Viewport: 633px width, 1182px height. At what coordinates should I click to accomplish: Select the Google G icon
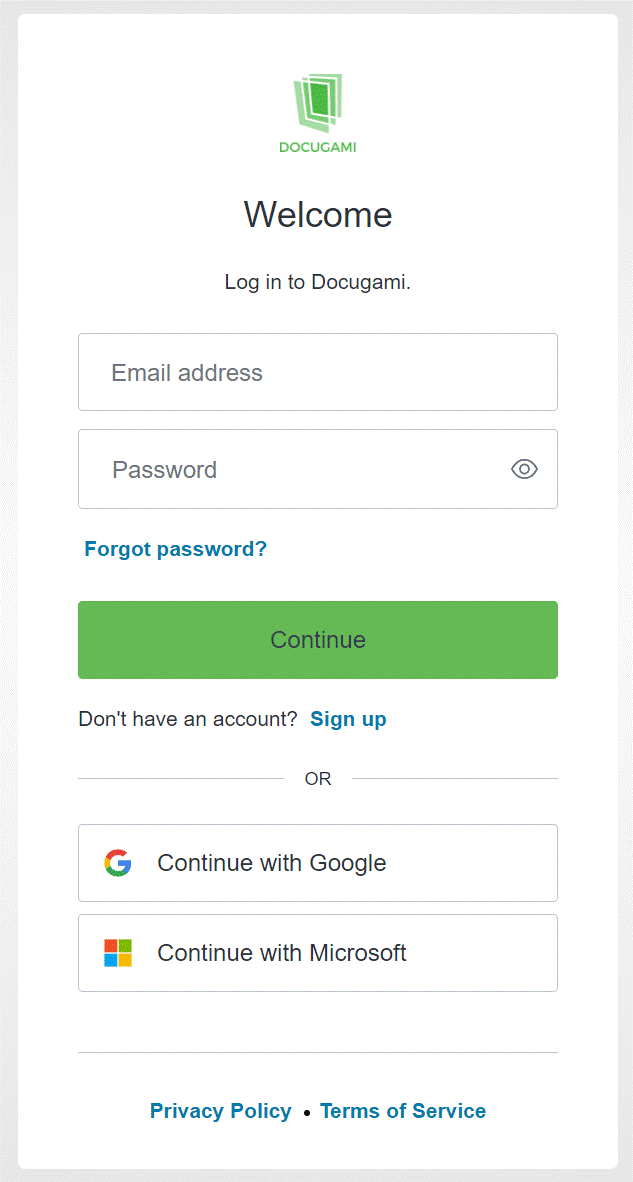pyautogui.click(x=117, y=862)
